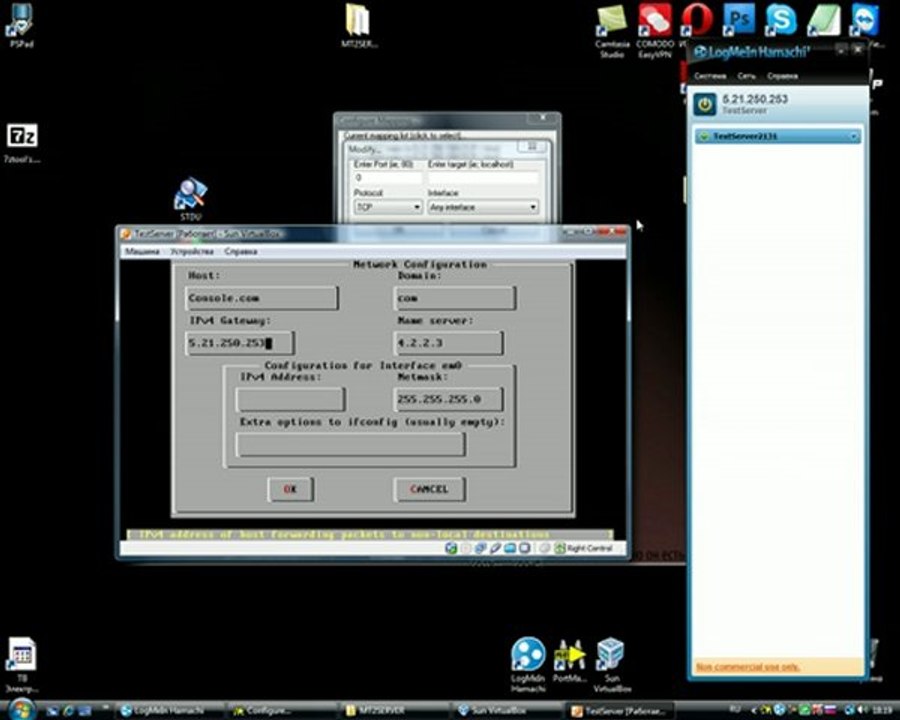The image size is (900, 720).
Task: Open the Protocol TCP dropdown in PortMapper
Action: [388, 207]
